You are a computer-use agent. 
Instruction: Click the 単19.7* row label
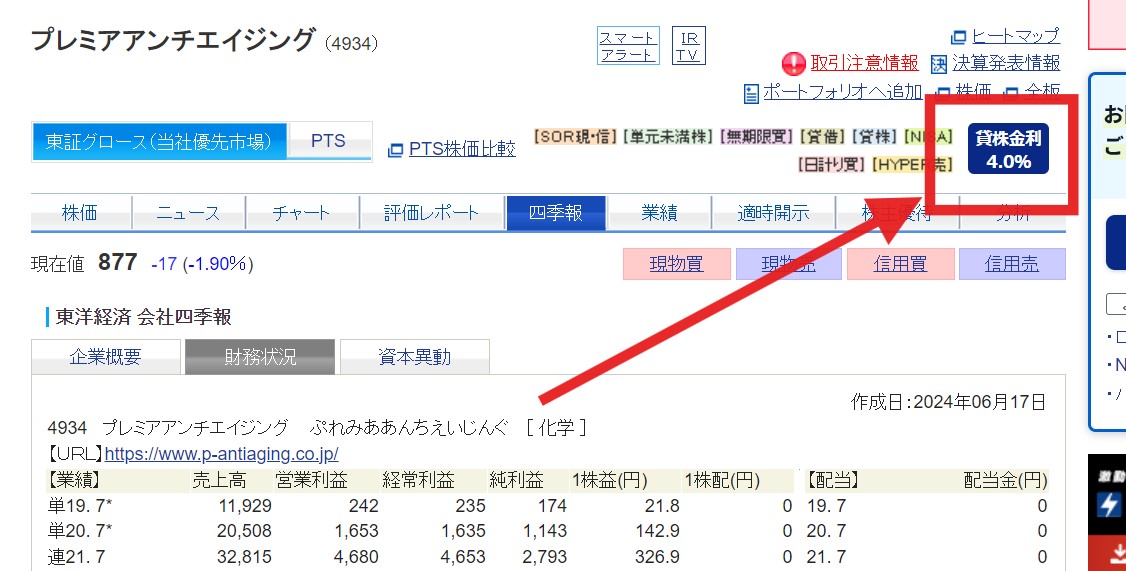click(x=80, y=506)
